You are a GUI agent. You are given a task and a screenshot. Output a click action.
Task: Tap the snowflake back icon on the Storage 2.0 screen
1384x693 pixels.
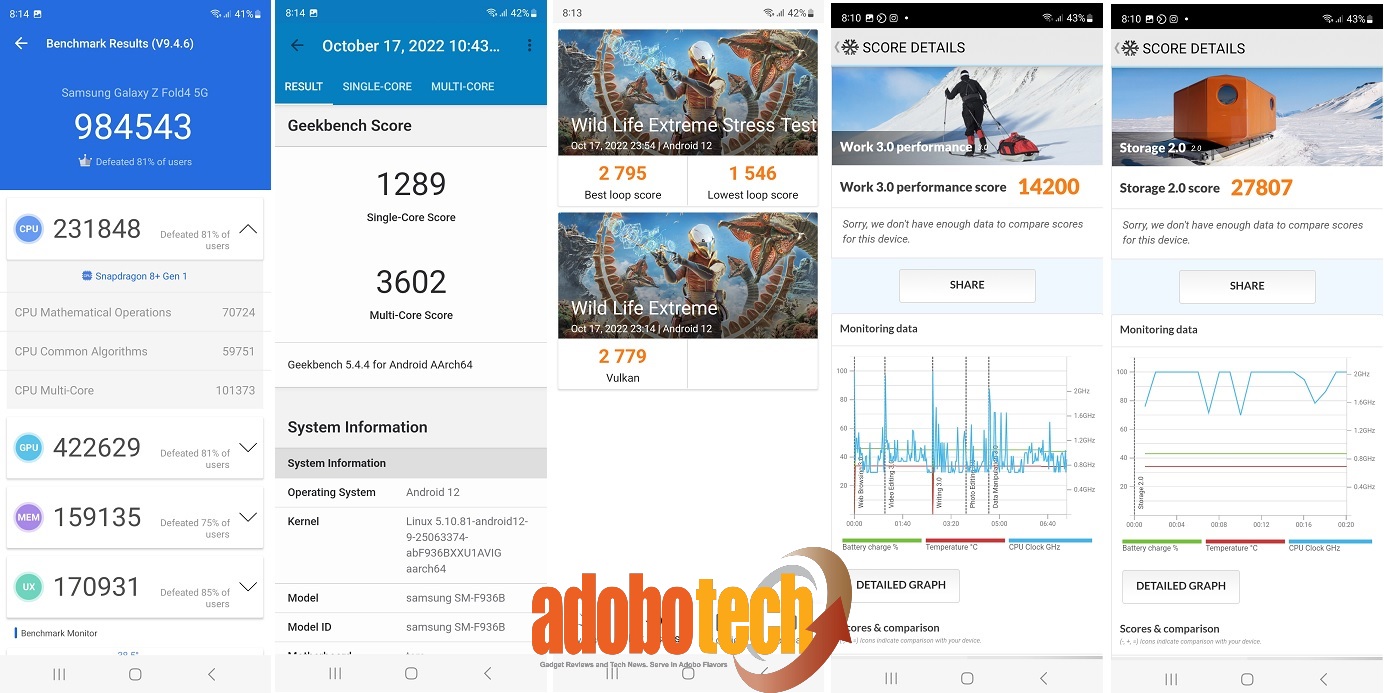(1129, 48)
